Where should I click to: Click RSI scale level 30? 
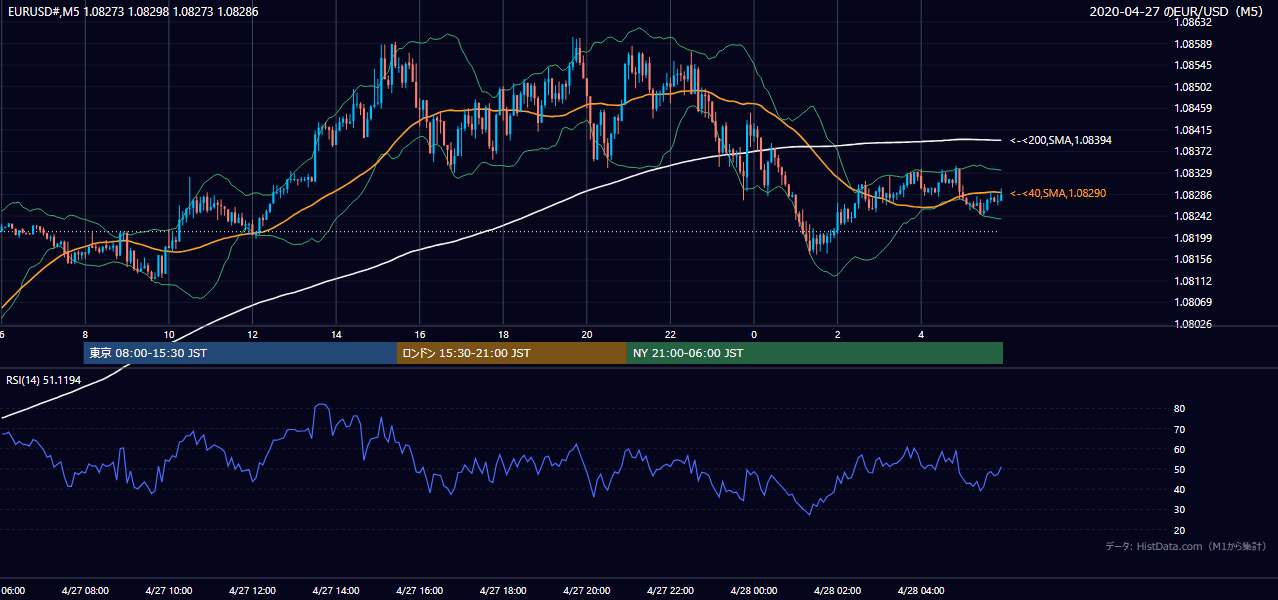point(1180,509)
